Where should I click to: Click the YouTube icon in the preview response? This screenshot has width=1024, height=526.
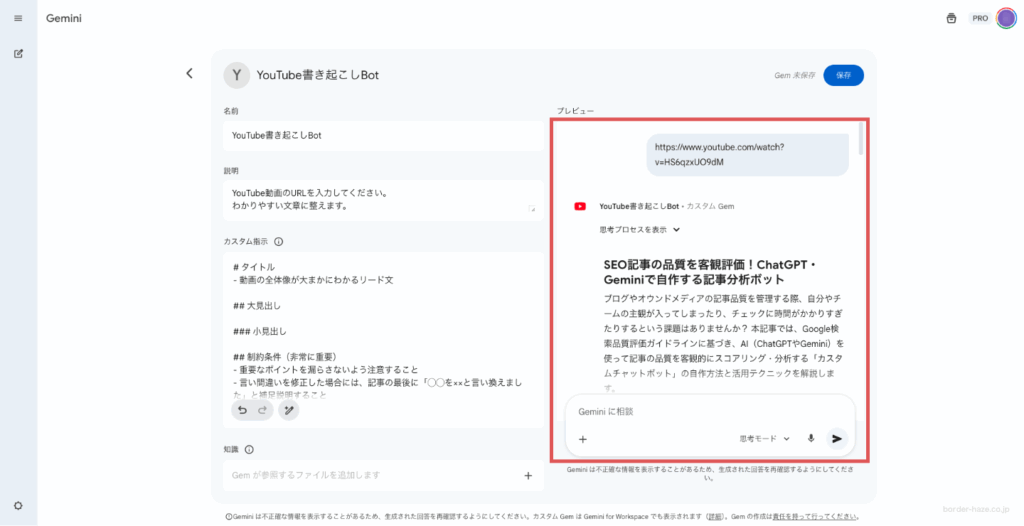click(580, 206)
